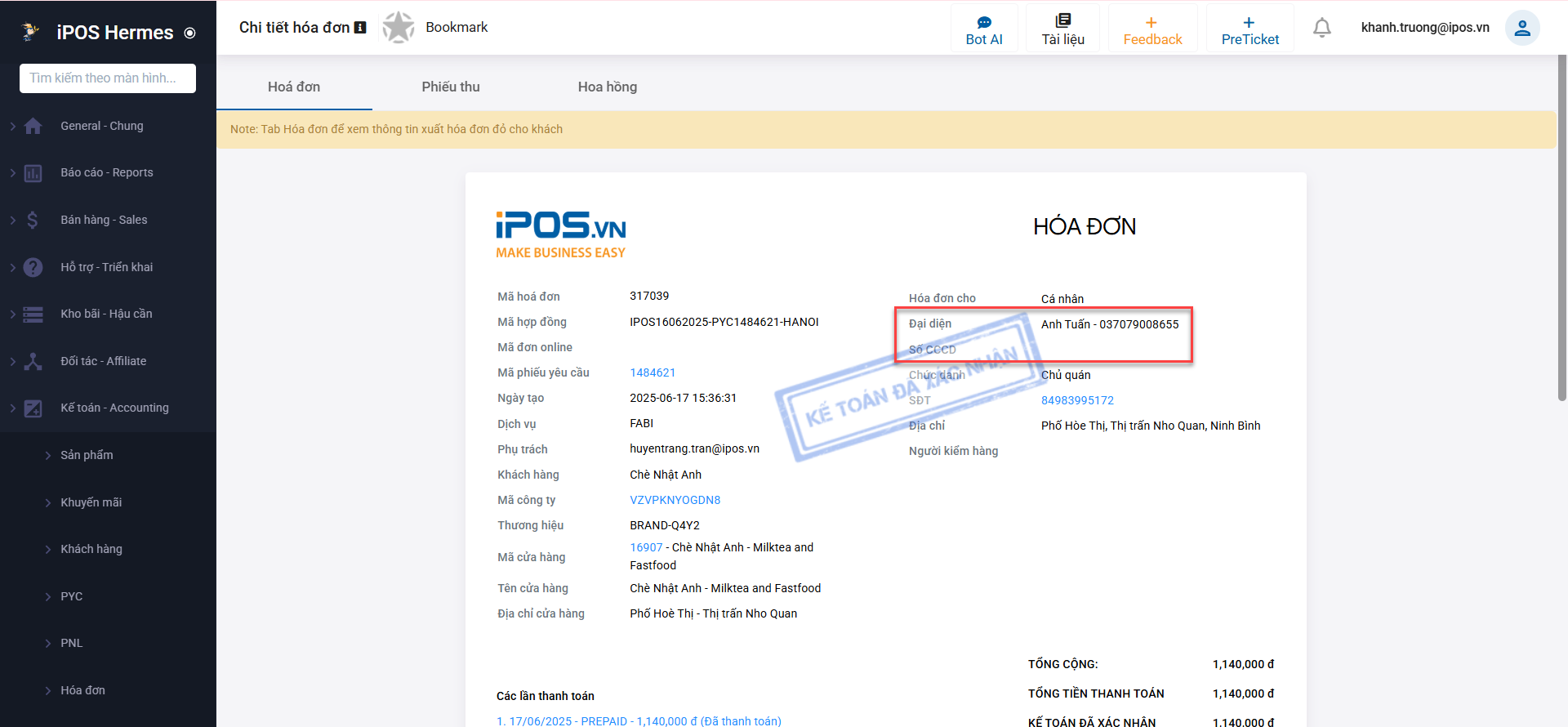Image resolution: width=1568 pixels, height=727 pixels.
Task: Click the khanh.truong@ipos.vn account name
Action: click(x=1425, y=28)
